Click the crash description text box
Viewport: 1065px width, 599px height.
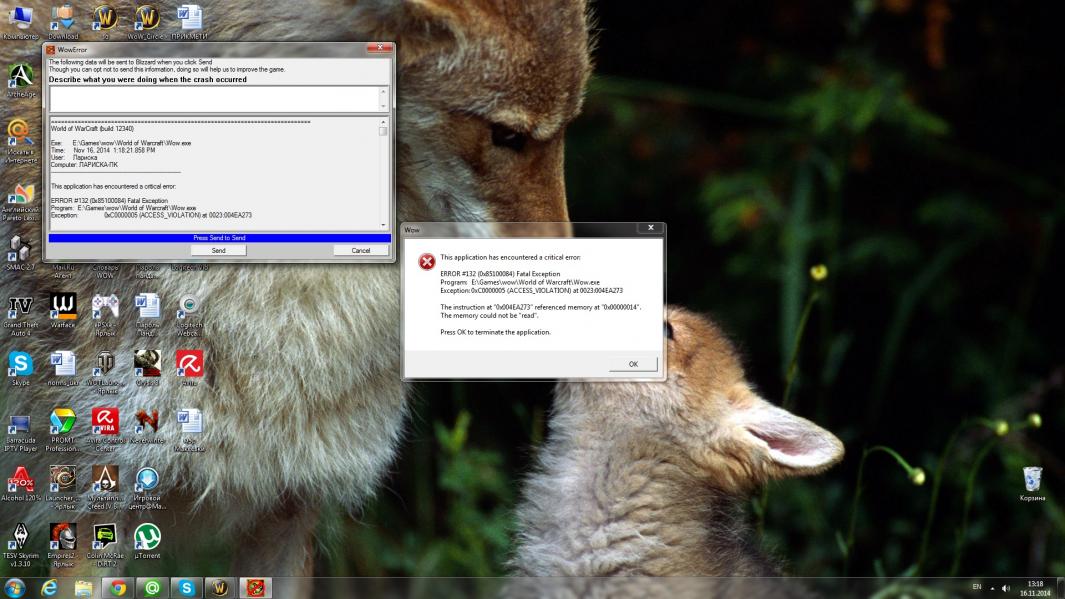(x=212, y=98)
